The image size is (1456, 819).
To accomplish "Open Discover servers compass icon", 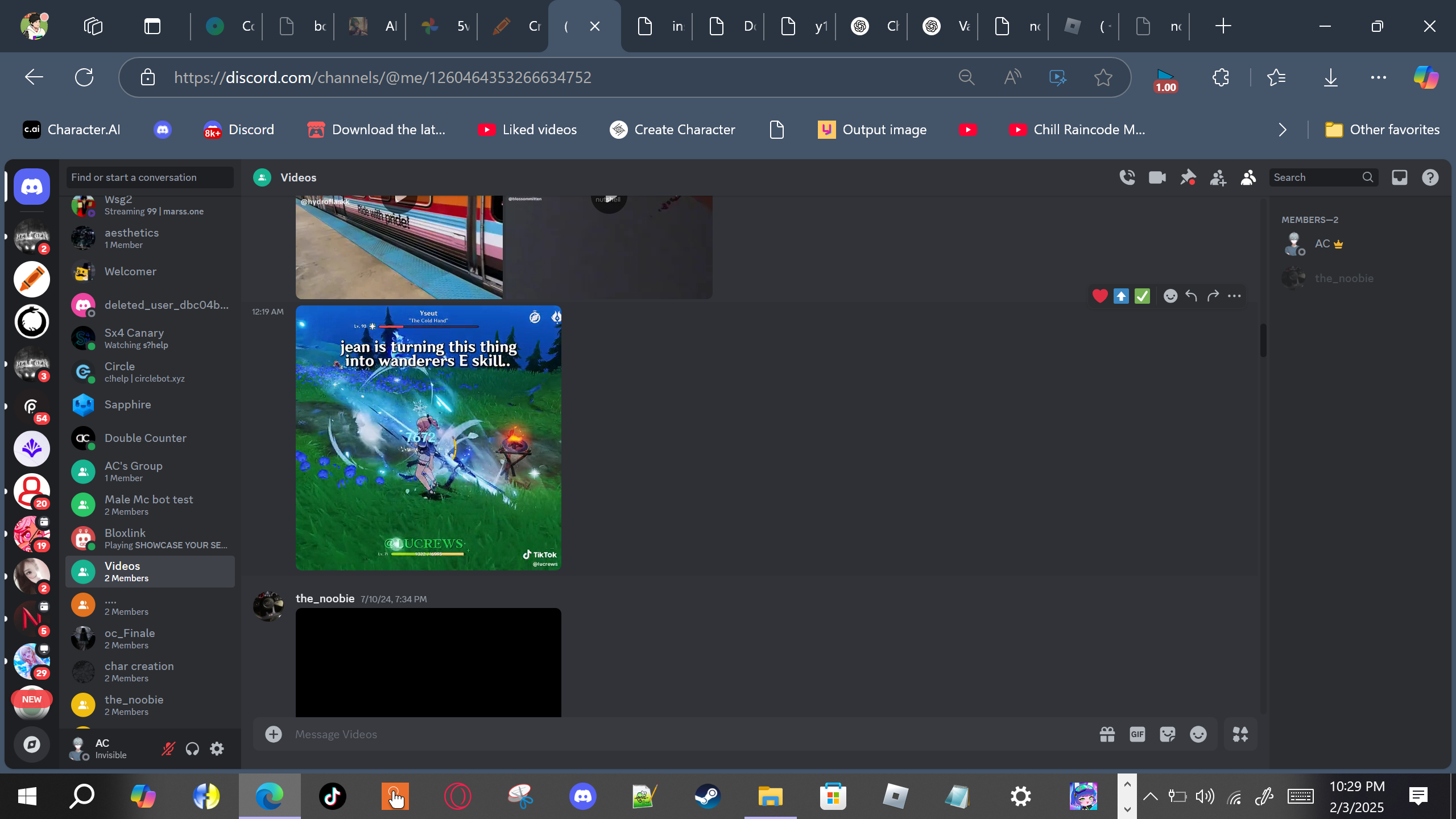I will click(x=32, y=744).
